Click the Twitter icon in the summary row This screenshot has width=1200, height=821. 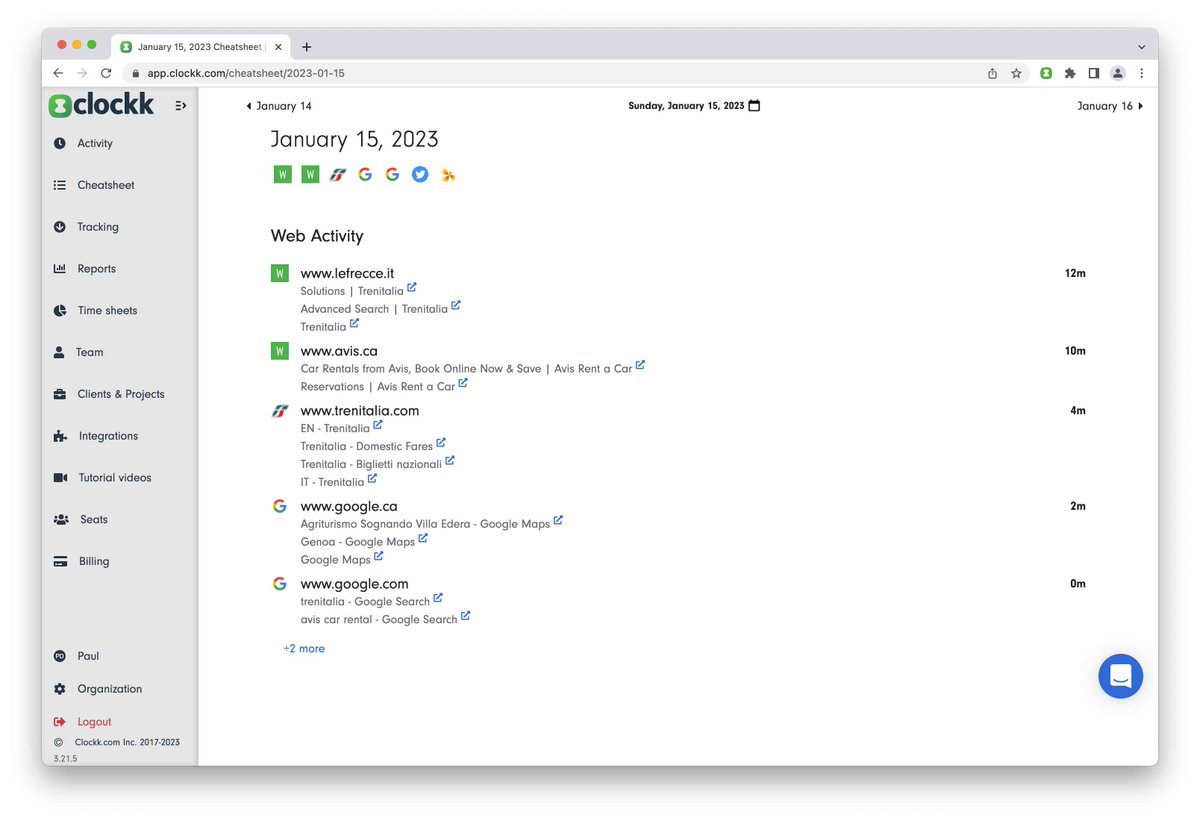pos(420,175)
